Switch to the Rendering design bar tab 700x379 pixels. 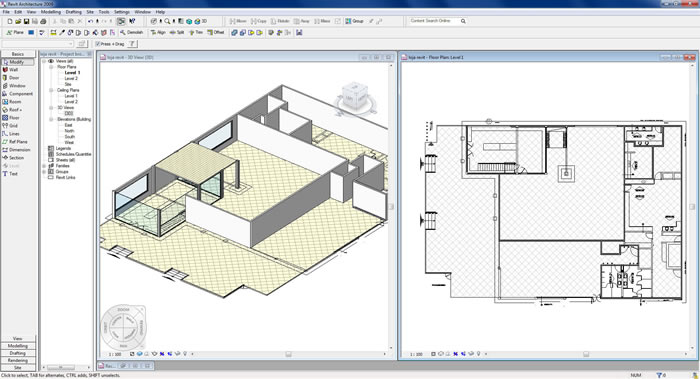click(18, 360)
